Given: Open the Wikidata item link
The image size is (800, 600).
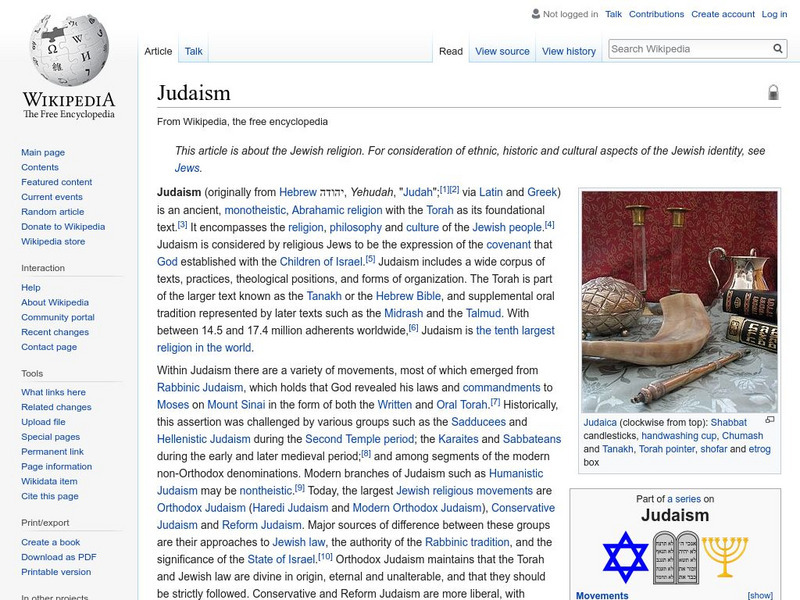Looking at the screenshot, I should (x=49, y=481).
